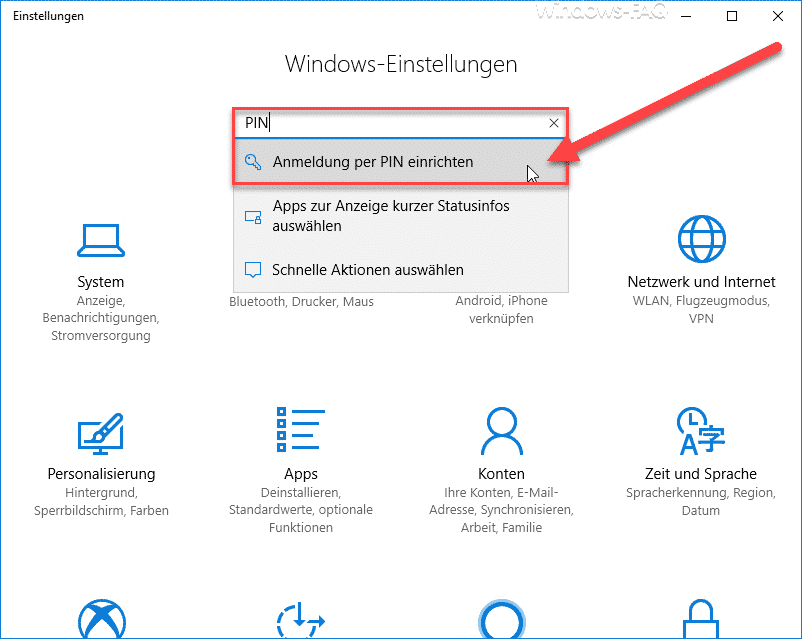Click speech bubble icon beside Schnelle Aktionen
Screen dimensions: 802x639
click(x=253, y=270)
